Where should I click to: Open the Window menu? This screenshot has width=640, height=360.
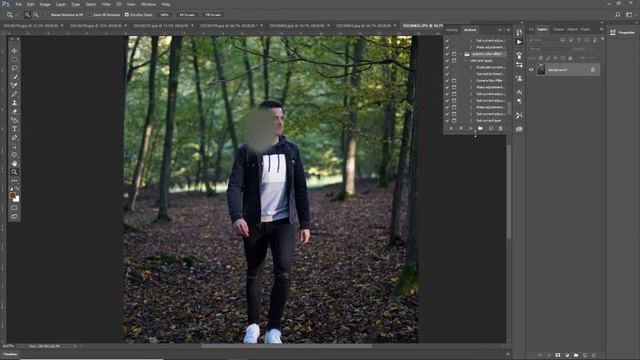[x=148, y=4]
